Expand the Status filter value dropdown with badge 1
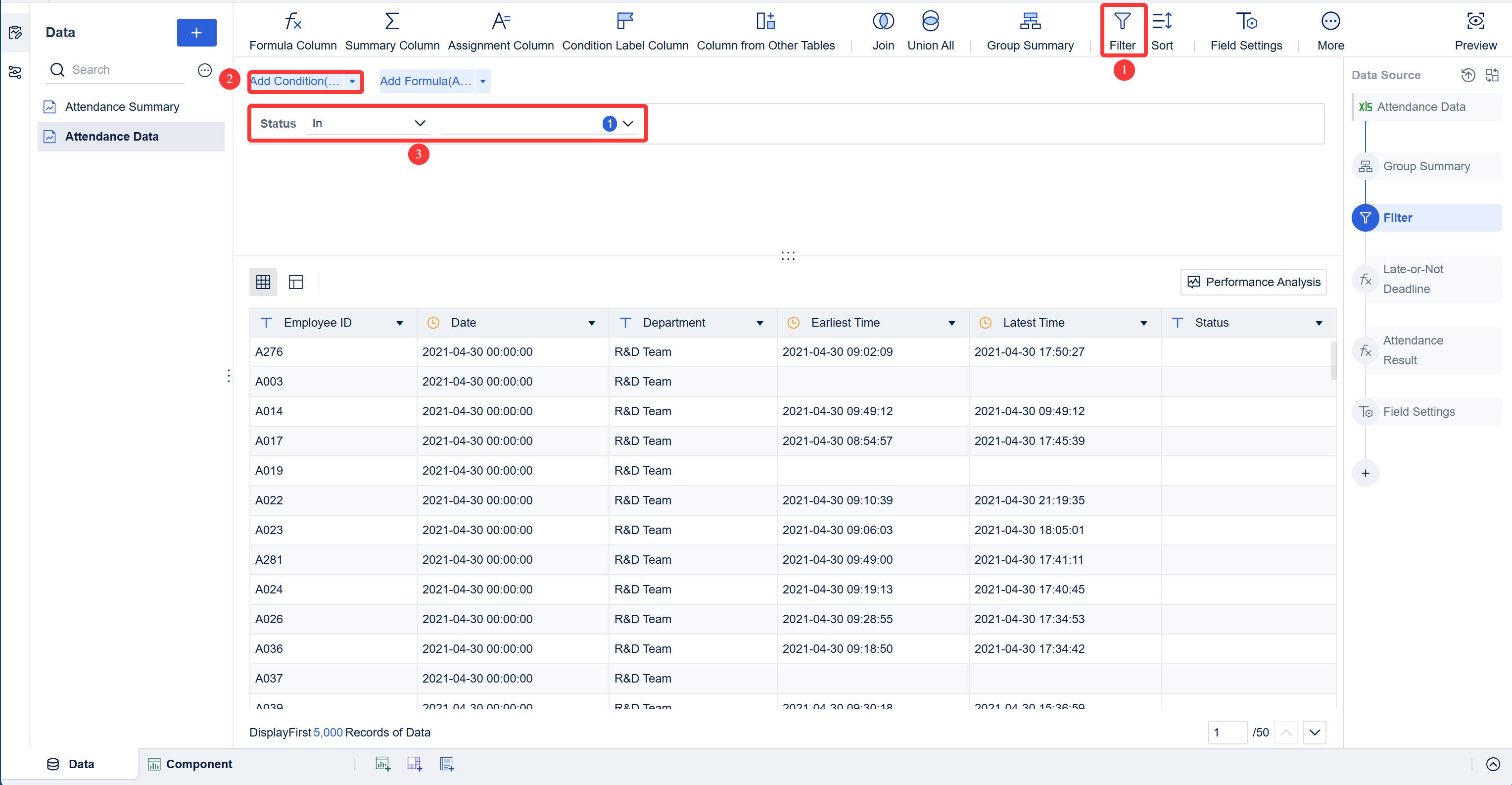This screenshot has width=1512, height=785. pos(627,123)
